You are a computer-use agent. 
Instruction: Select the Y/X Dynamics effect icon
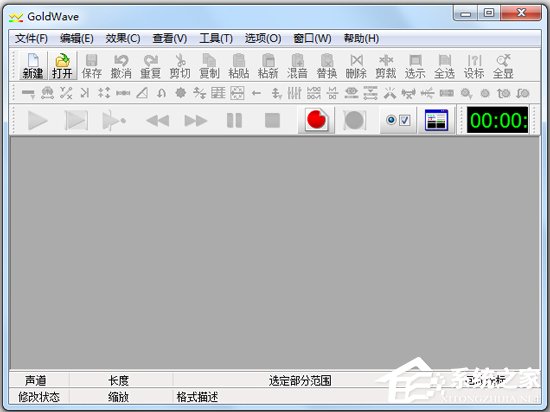[66, 93]
